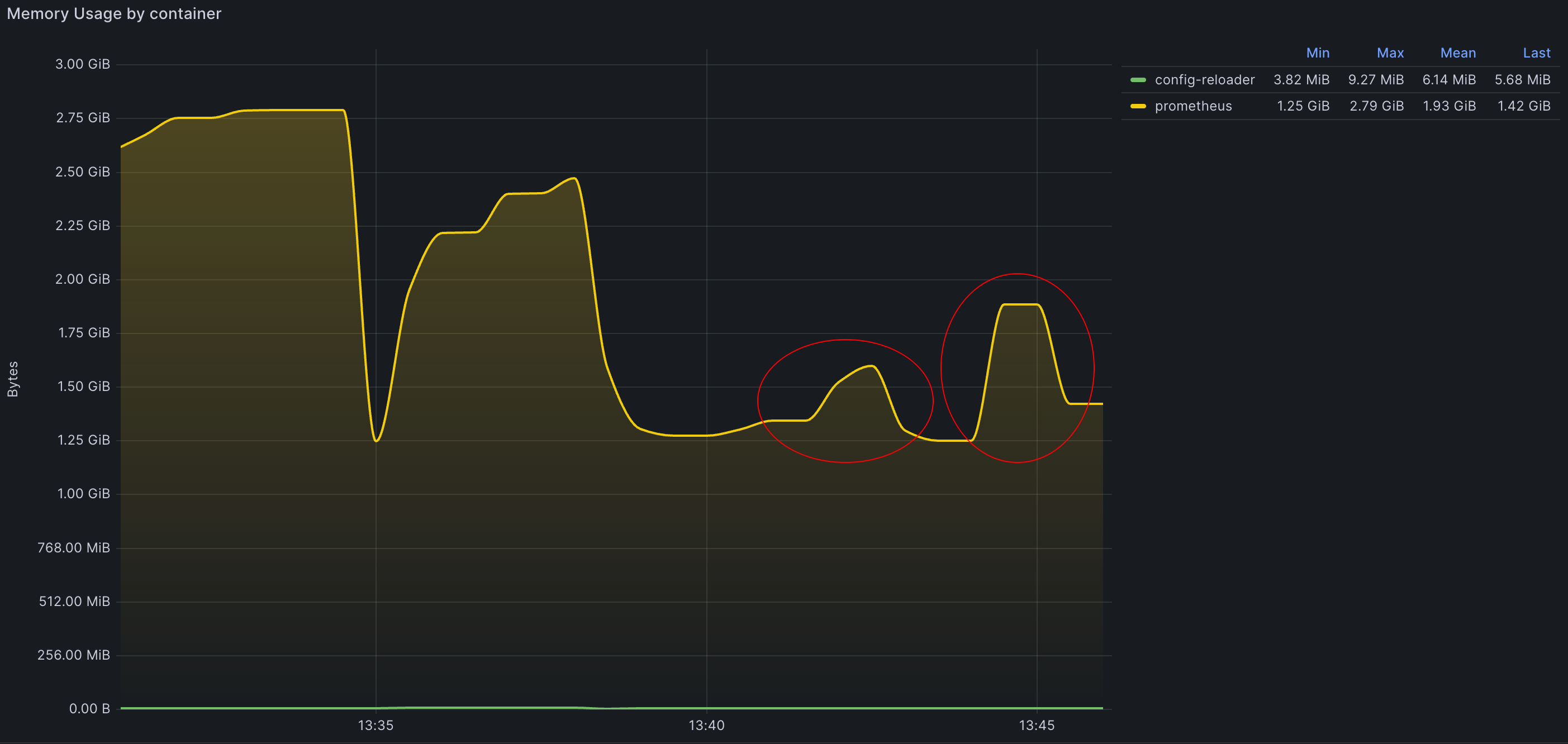Screen dimensions: 1568x744
Task: Sort legend by the Last column
Action: click(1537, 53)
